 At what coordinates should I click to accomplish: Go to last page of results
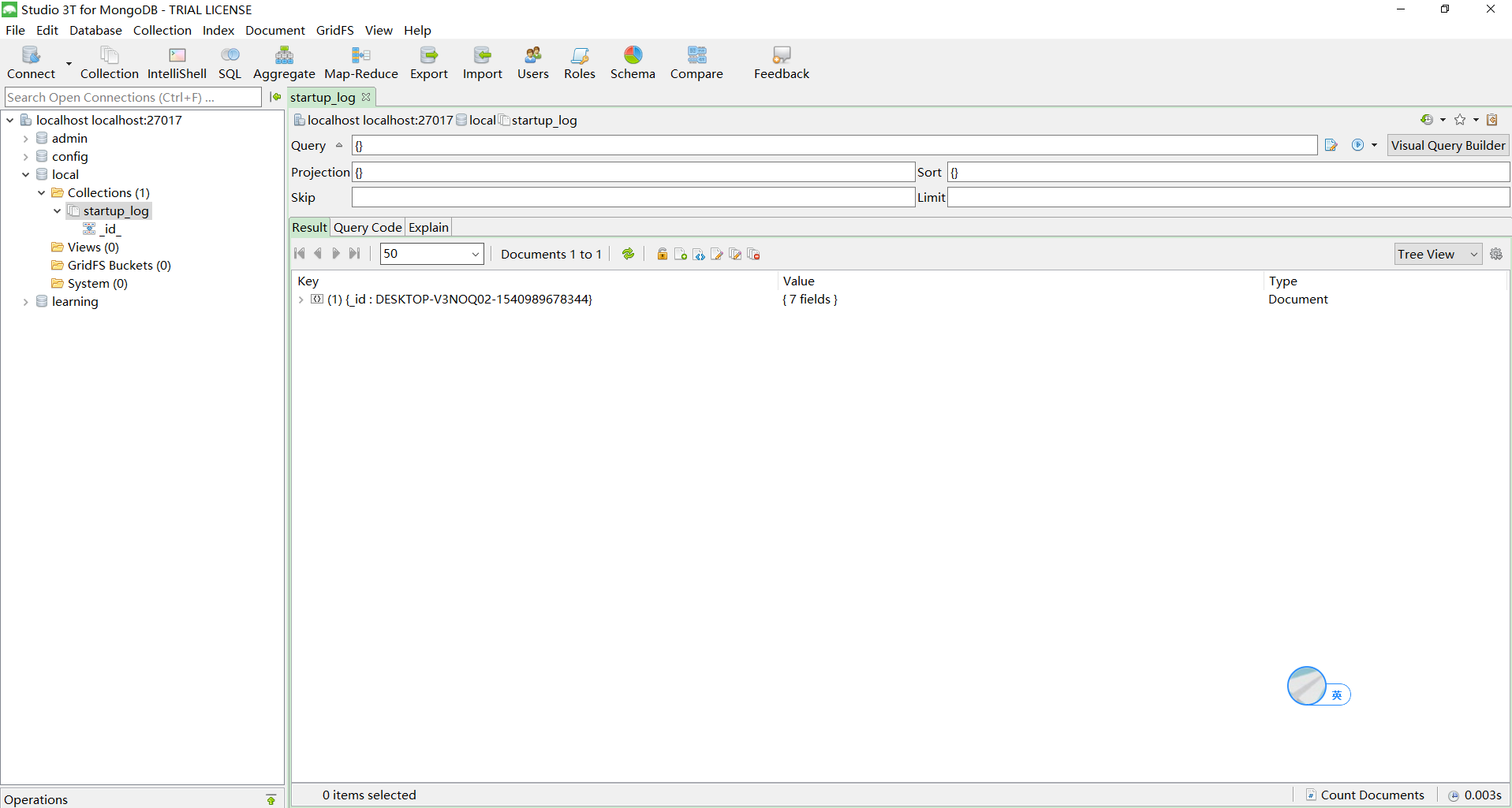[x=354, y=253]
